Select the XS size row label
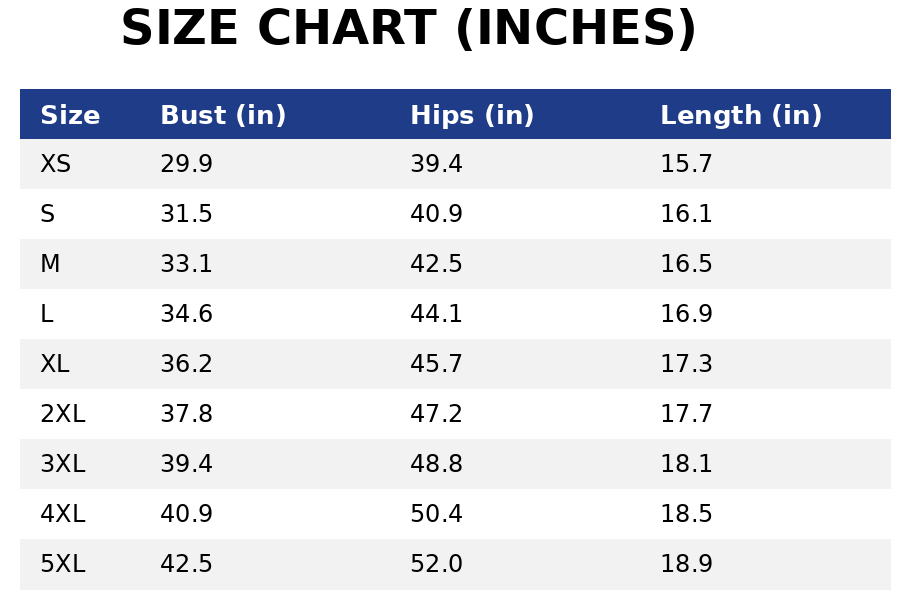The width and height of the screenshot is (912, 607). point(55,165)
